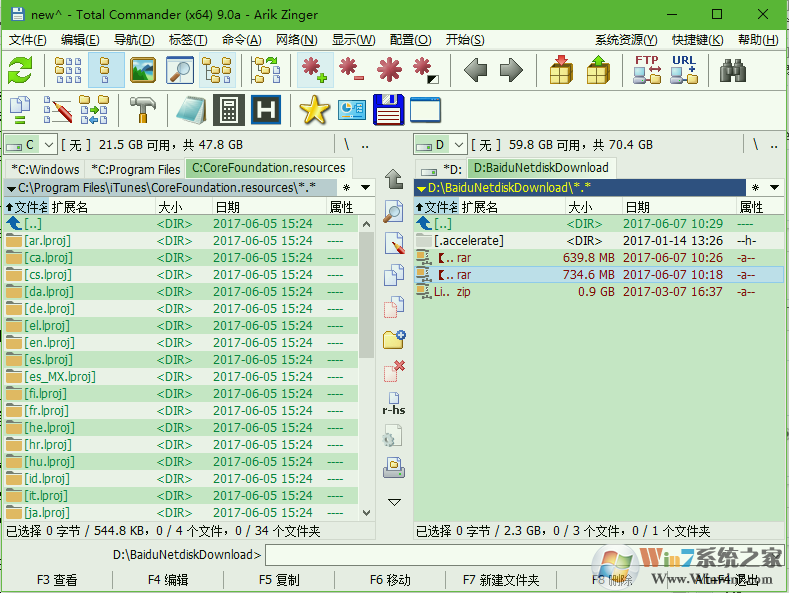Open FTP connection from the toolbar
This screenshot has width=789, height=593.
point(647,70)
